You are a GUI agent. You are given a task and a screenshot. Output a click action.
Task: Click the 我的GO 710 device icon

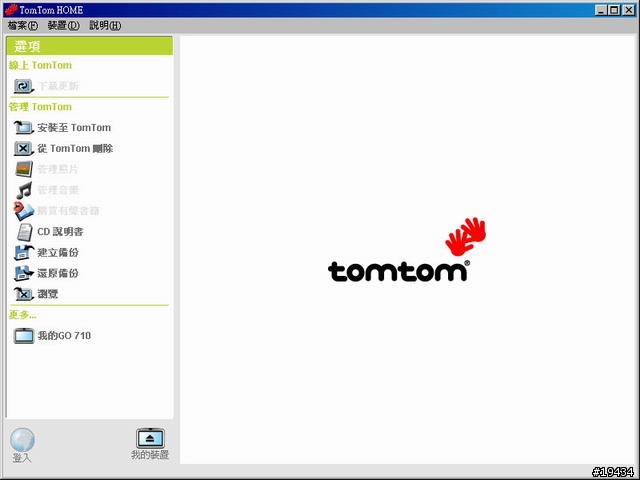click(24, 336)
